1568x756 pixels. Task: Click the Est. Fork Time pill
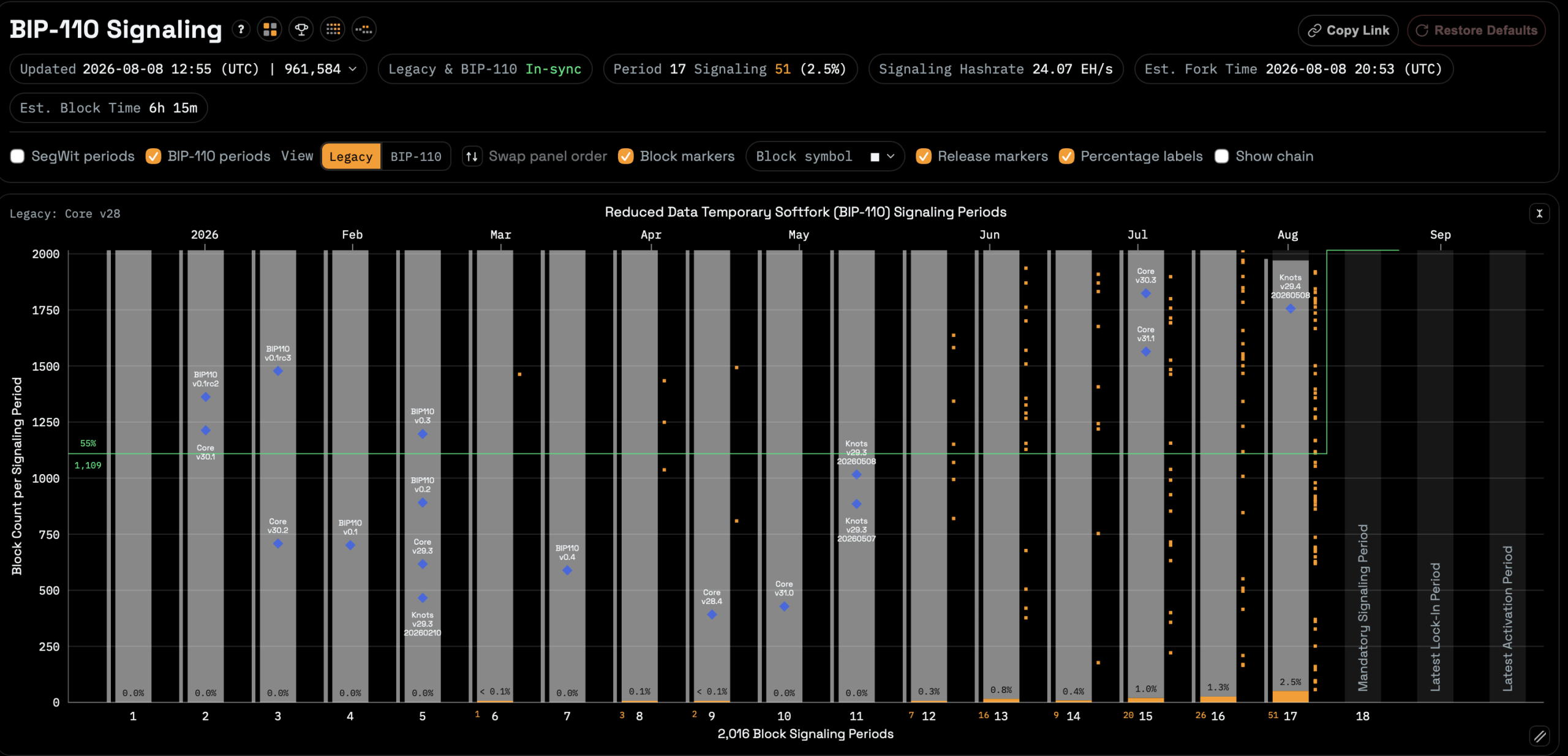coord(1293,69)
